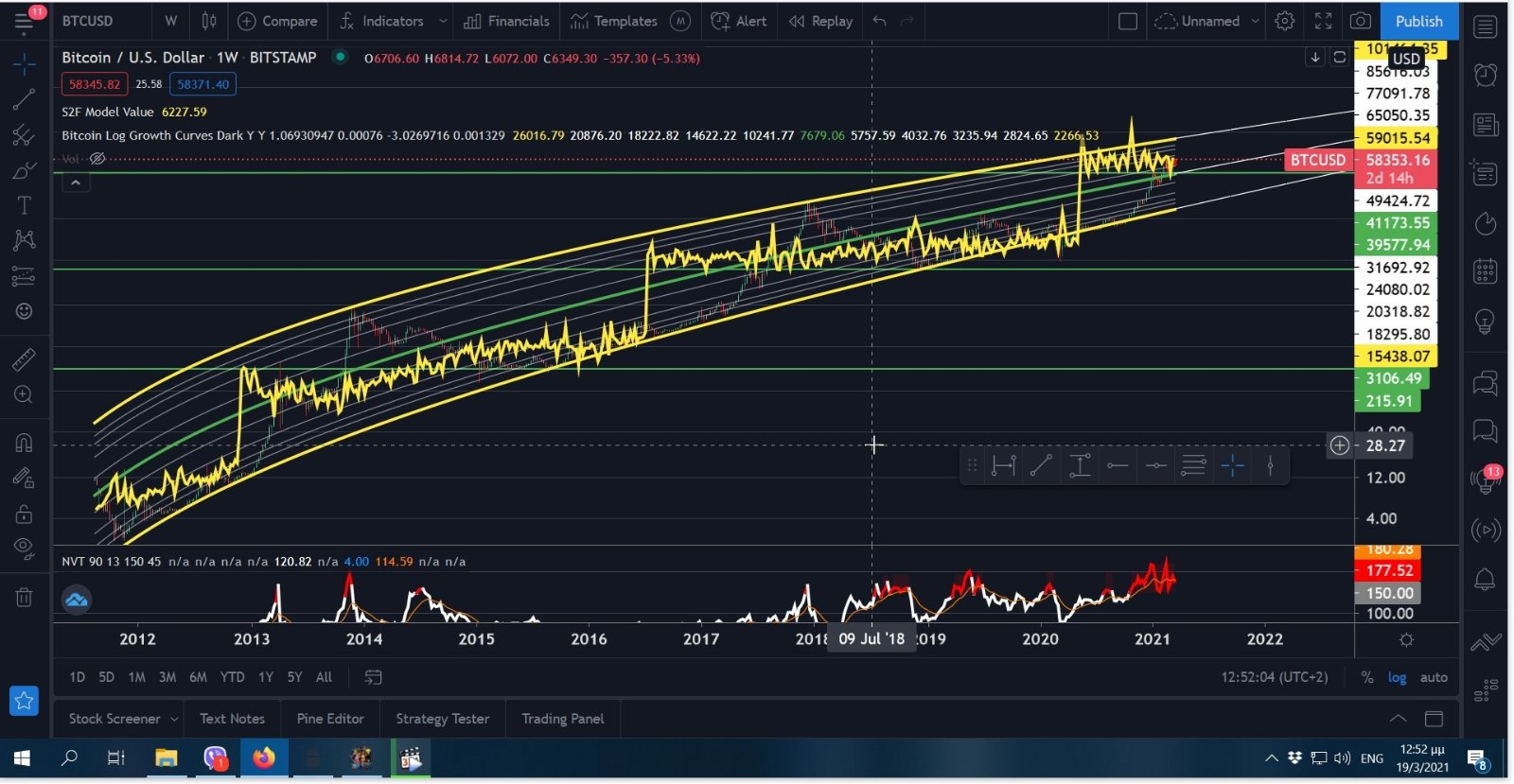This screenshot has height=784, width=1514.
Task: Open the watchlist panel
Action: click(1486, 26)
